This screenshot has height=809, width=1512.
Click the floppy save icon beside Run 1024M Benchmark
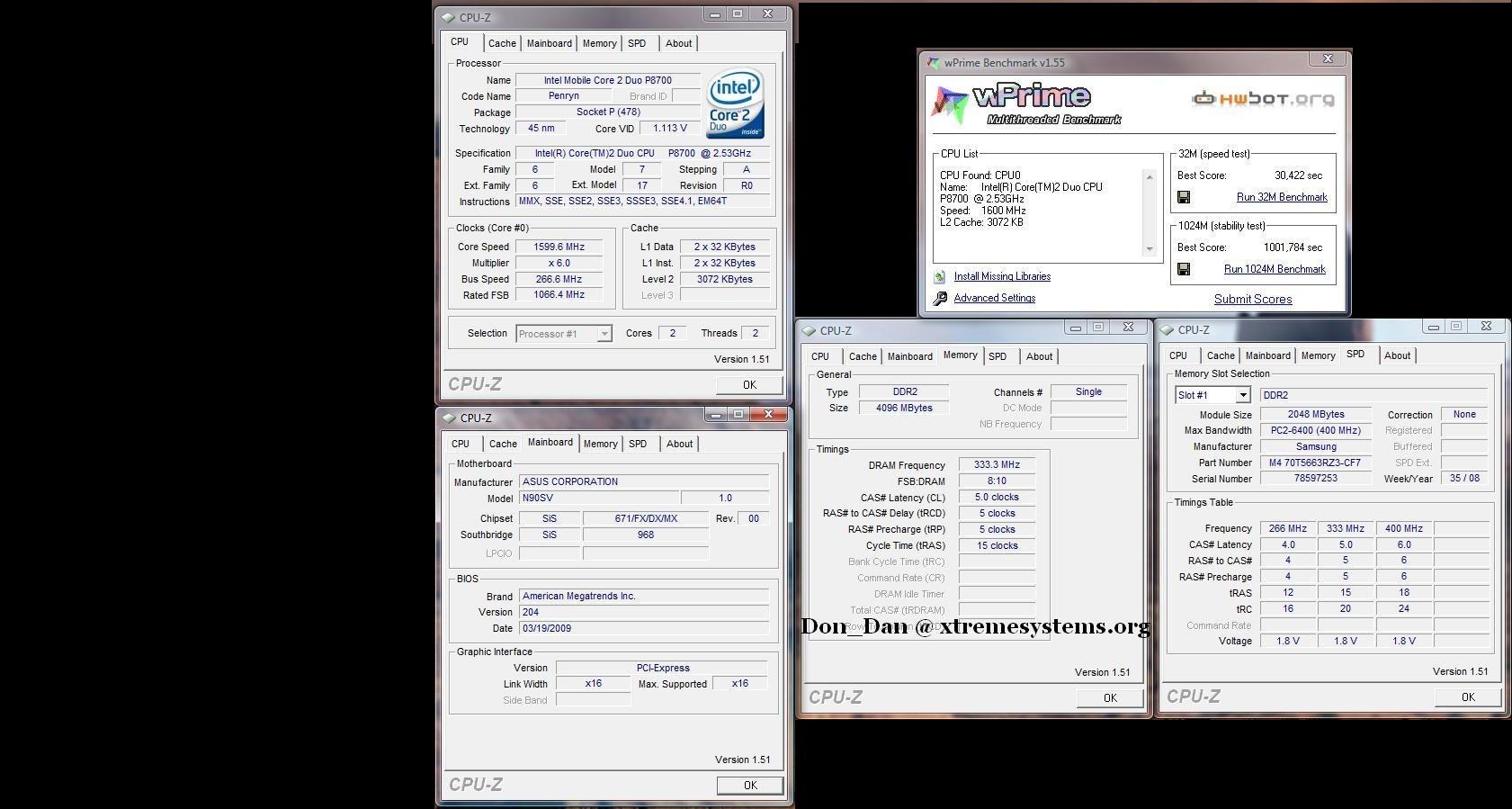pos(1184,269)
